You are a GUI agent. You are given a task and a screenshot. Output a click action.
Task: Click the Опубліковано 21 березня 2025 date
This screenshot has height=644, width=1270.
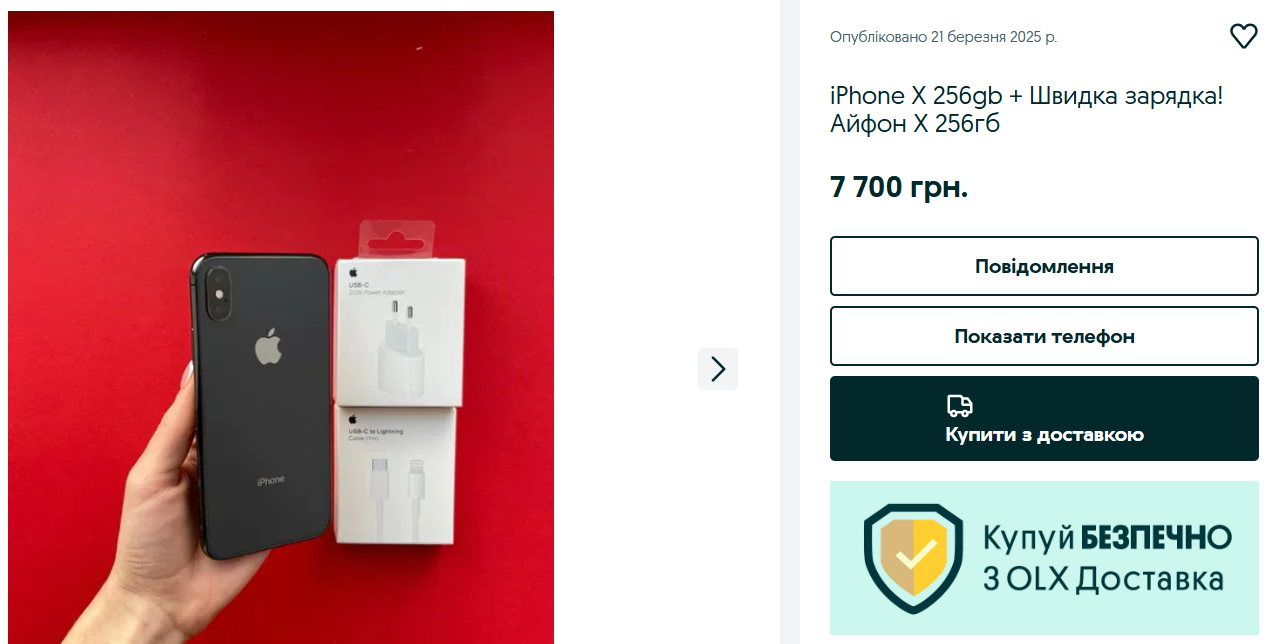pyautogui.click(x=943, y=37)
